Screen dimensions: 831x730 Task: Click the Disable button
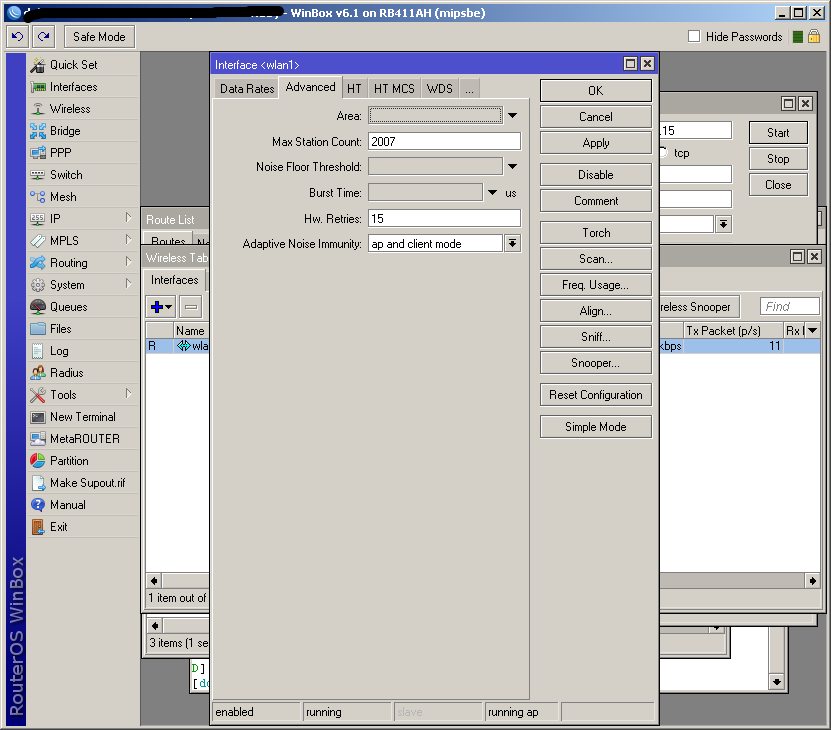click(596, 175)
